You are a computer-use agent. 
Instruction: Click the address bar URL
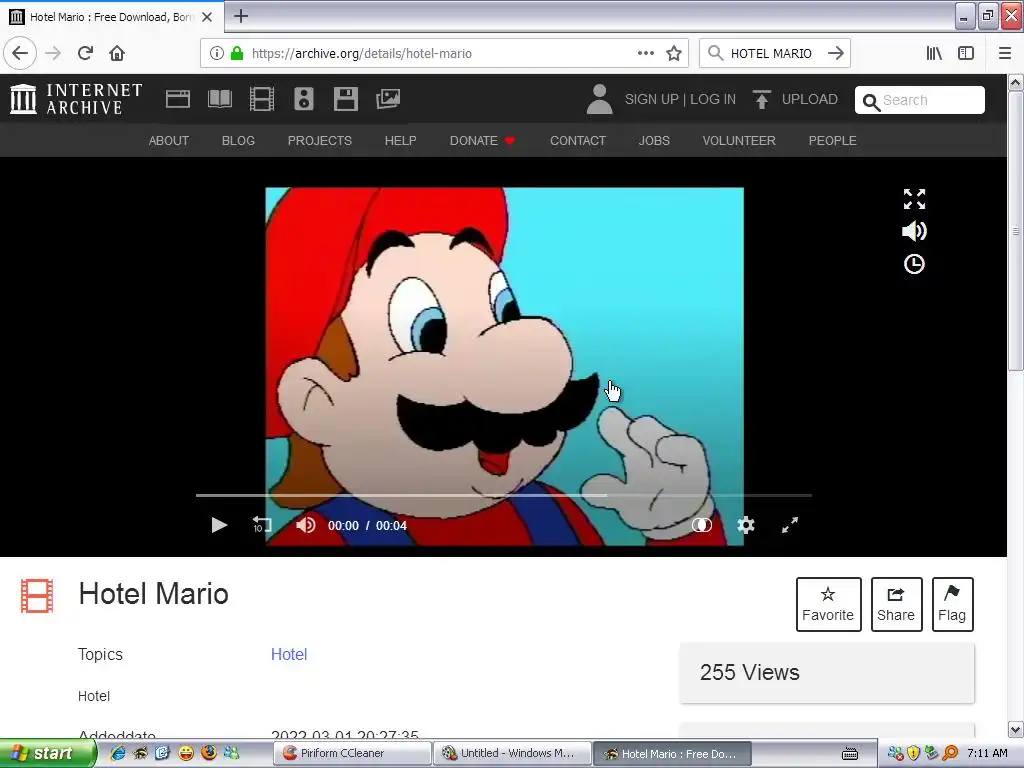point(362,54)
